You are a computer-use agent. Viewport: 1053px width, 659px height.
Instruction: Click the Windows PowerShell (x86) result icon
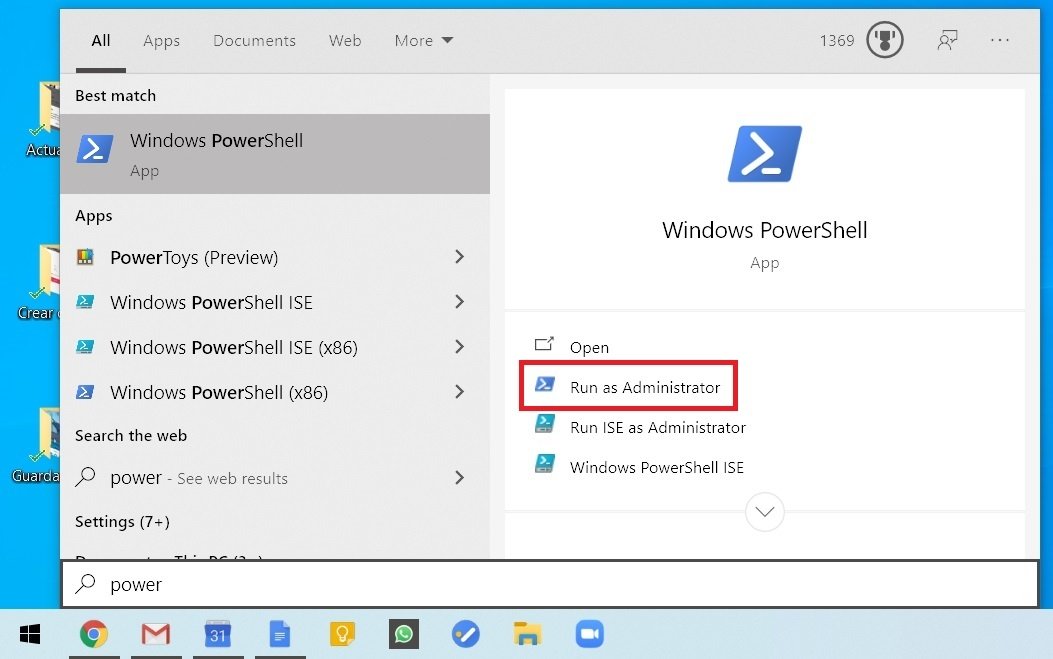point(85,392)
